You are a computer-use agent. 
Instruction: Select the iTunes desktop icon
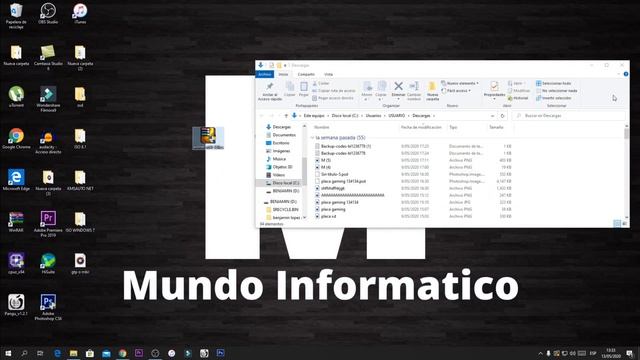click(x=80, y=14)
